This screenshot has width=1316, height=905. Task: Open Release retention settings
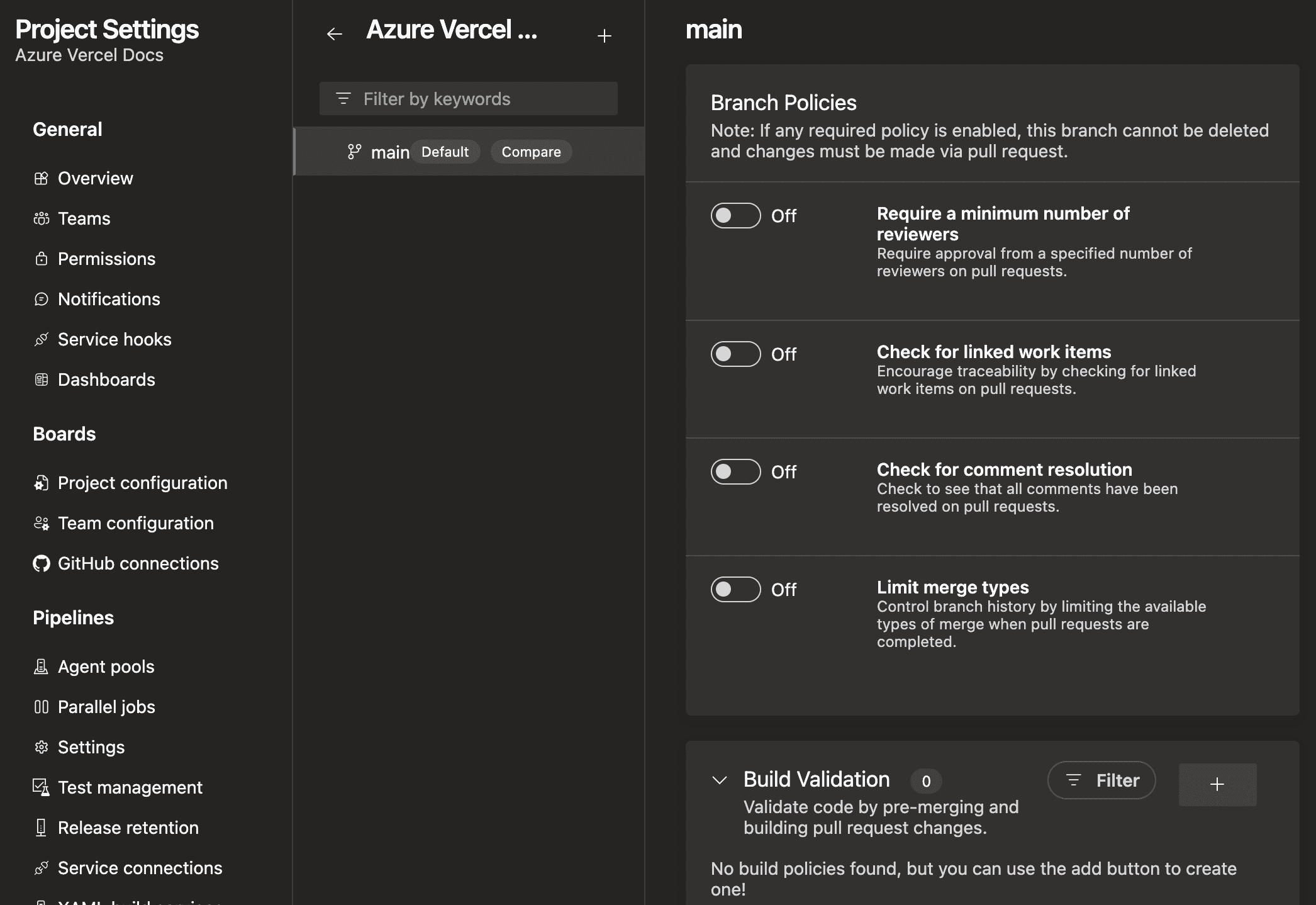(x=128, y=828)
